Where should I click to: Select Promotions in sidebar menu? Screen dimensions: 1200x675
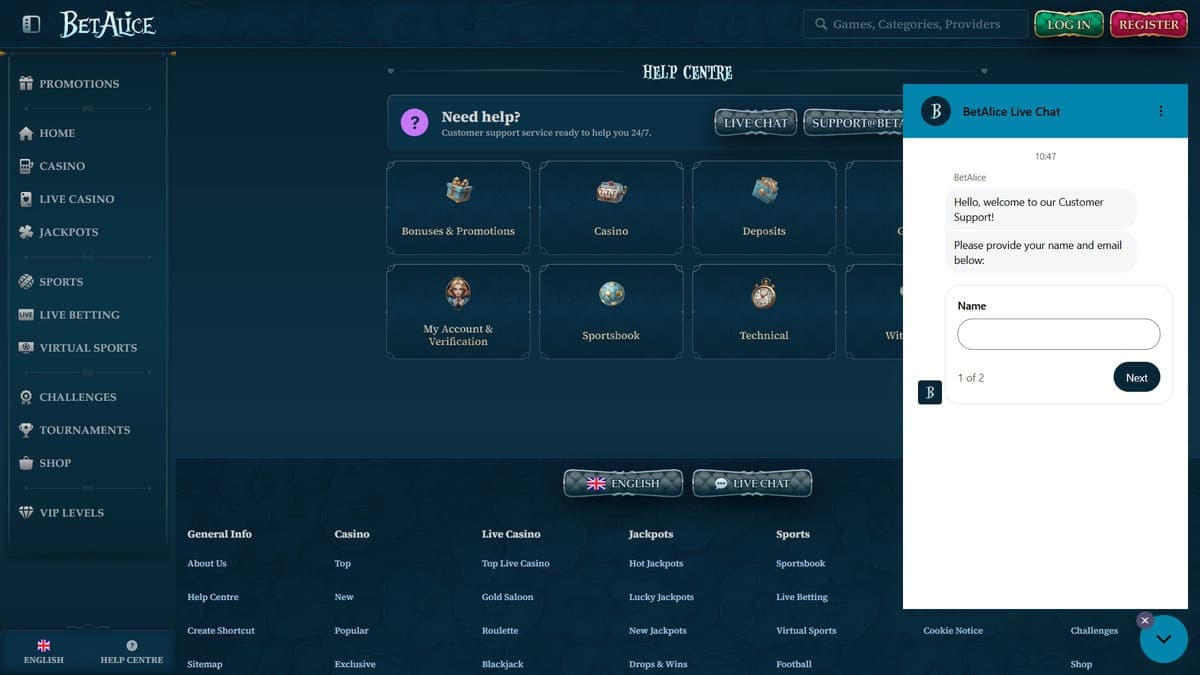79,84
